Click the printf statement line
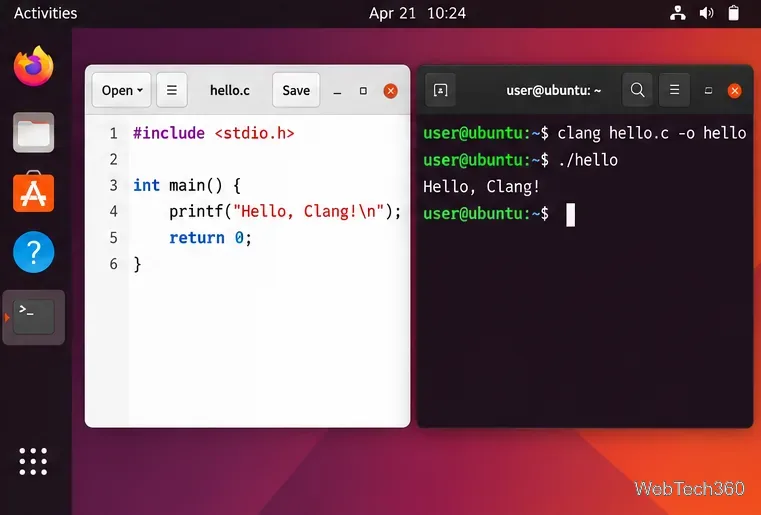The image size is (761, 515). [x=285, y=212]
